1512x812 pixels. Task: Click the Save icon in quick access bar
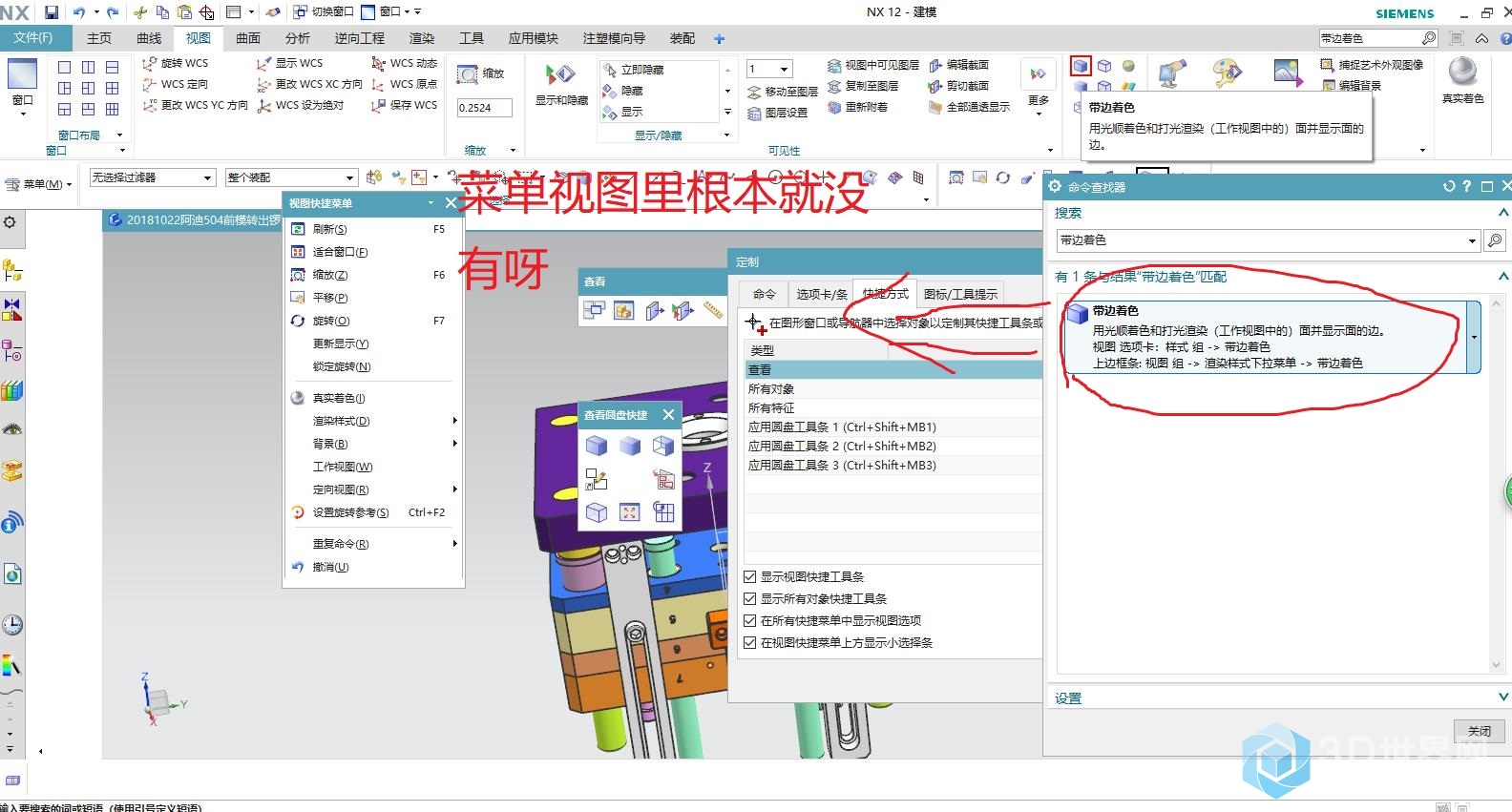coord(52,12)
